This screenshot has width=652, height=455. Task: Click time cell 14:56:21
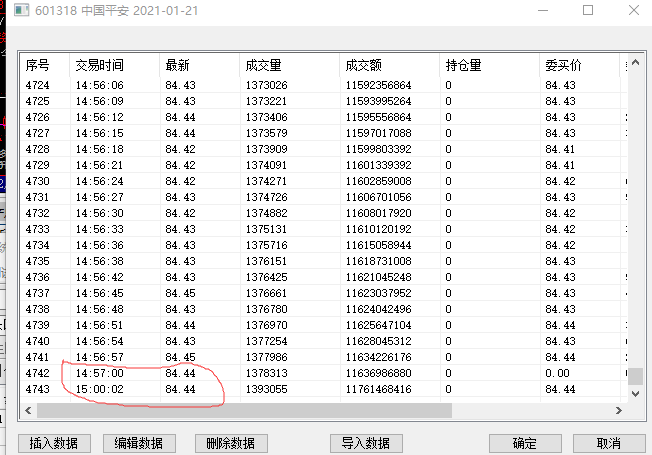[100, 166]
